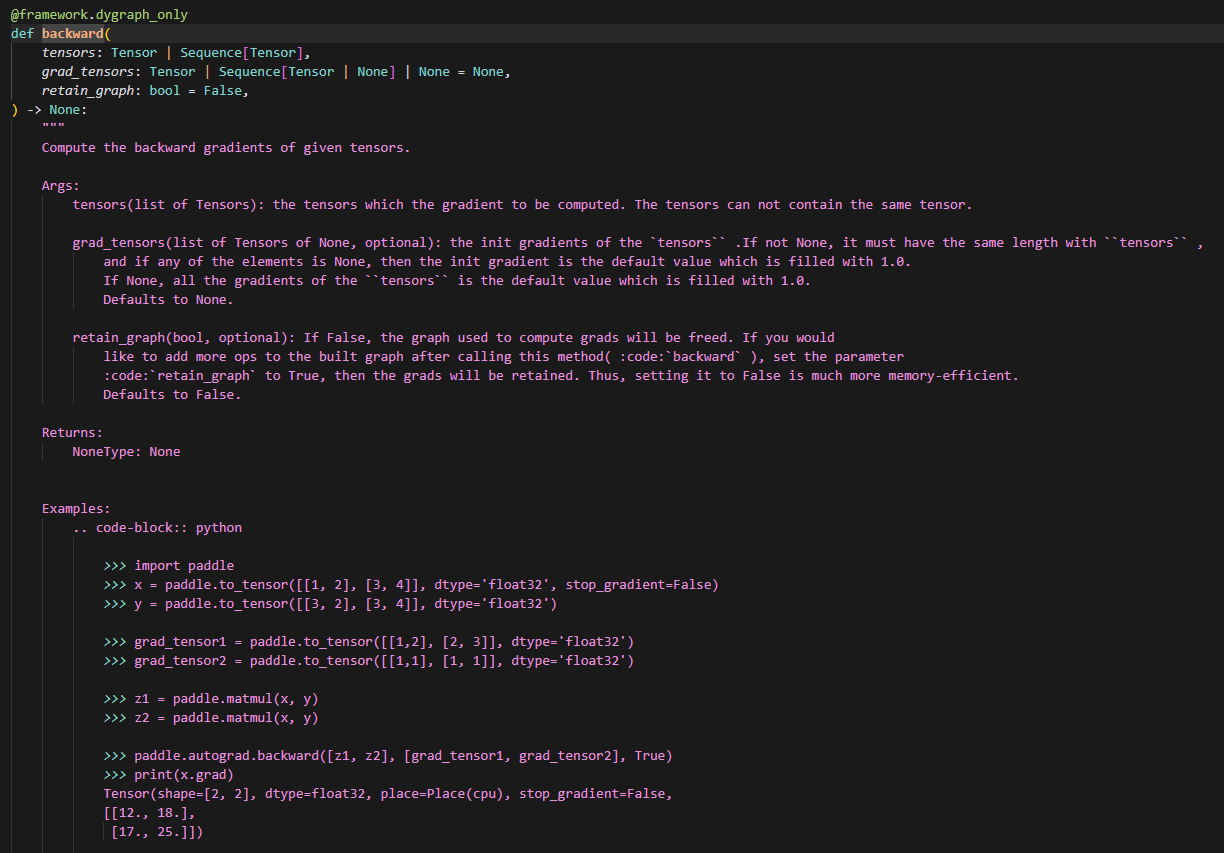Click the 'Returns:' docstring heading

point(72,433)
